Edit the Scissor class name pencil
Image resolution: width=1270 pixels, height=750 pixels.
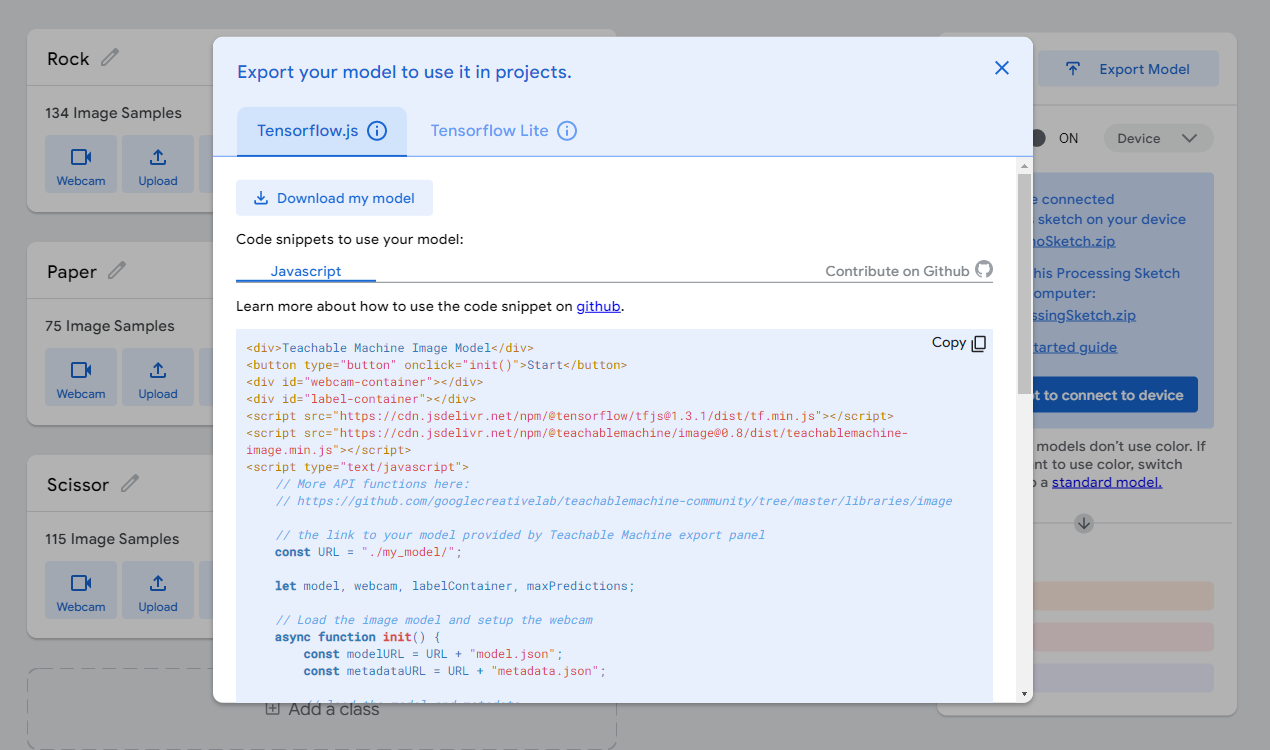tap(129, 484)
